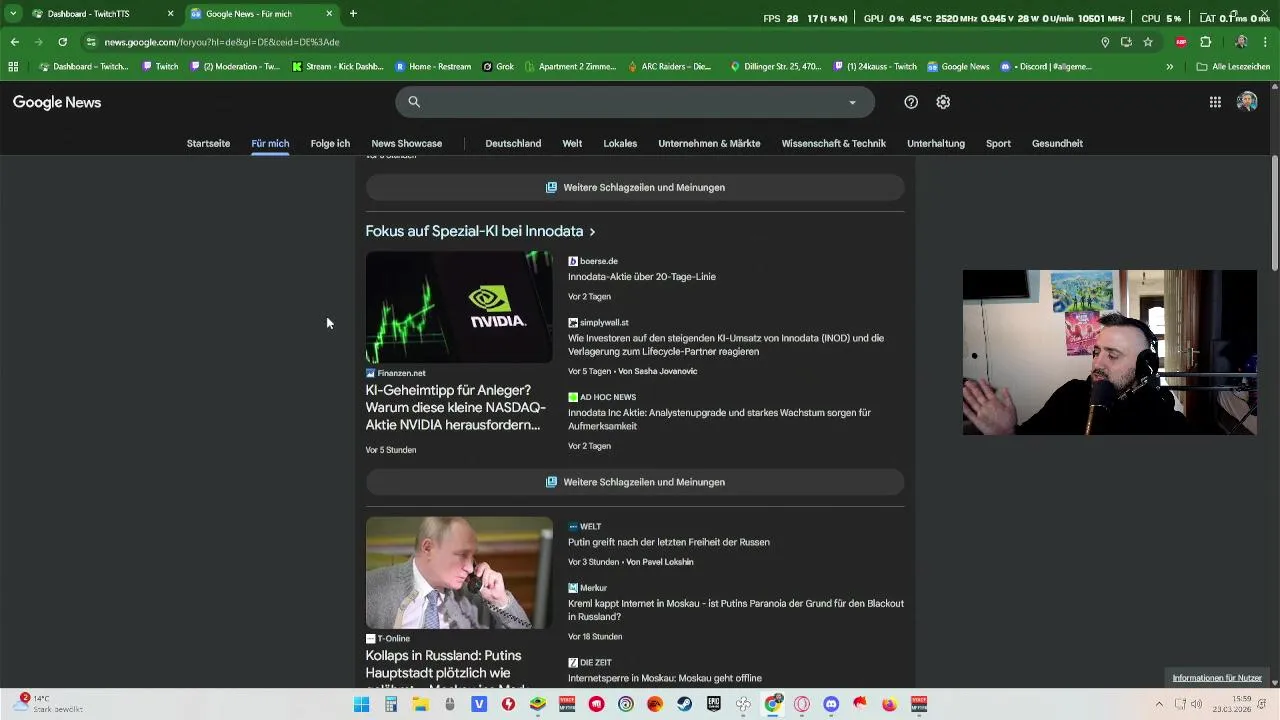
Task: Open Gesundheit section
Action: [1057, 143]
